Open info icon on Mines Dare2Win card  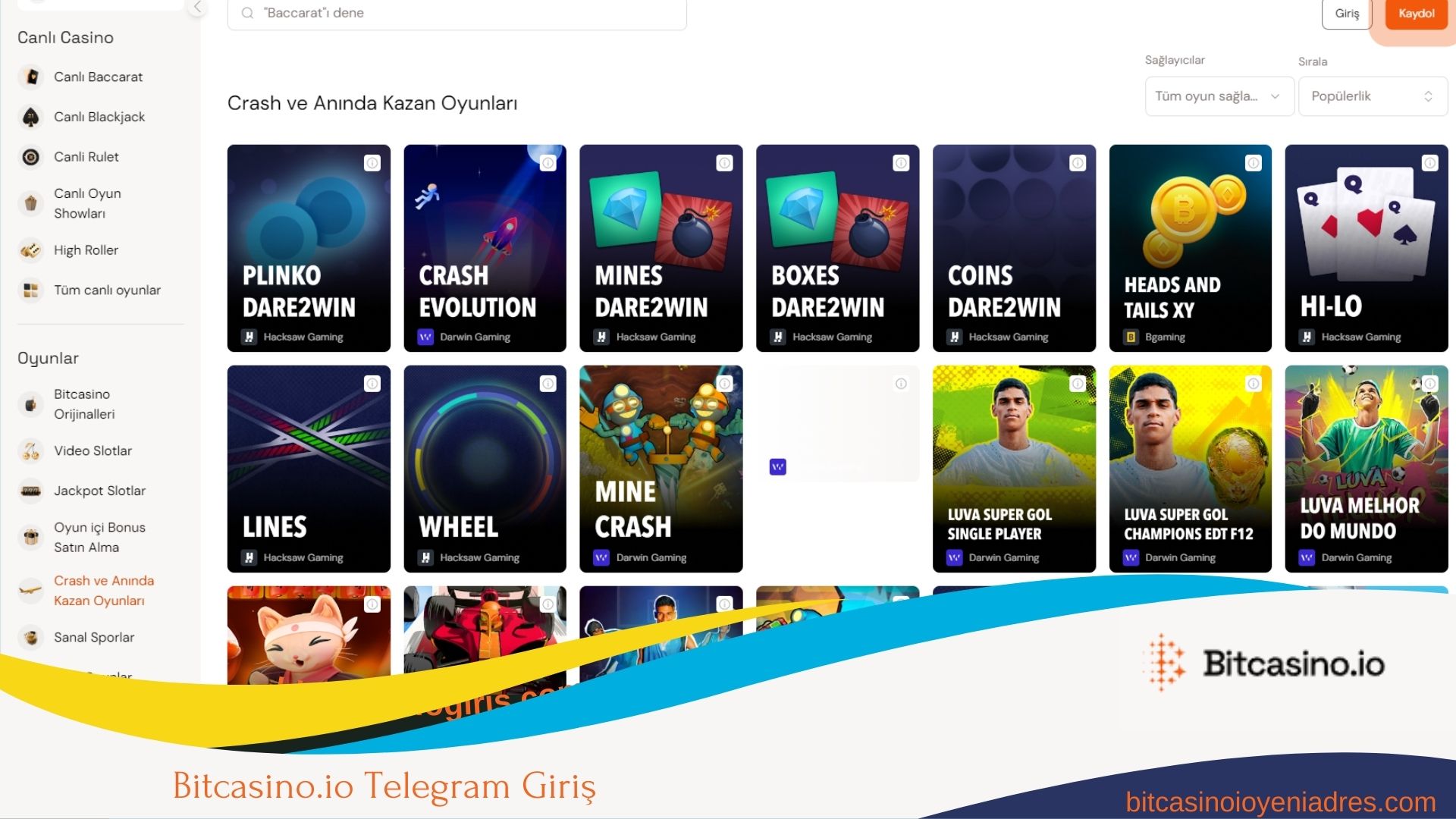725,163
